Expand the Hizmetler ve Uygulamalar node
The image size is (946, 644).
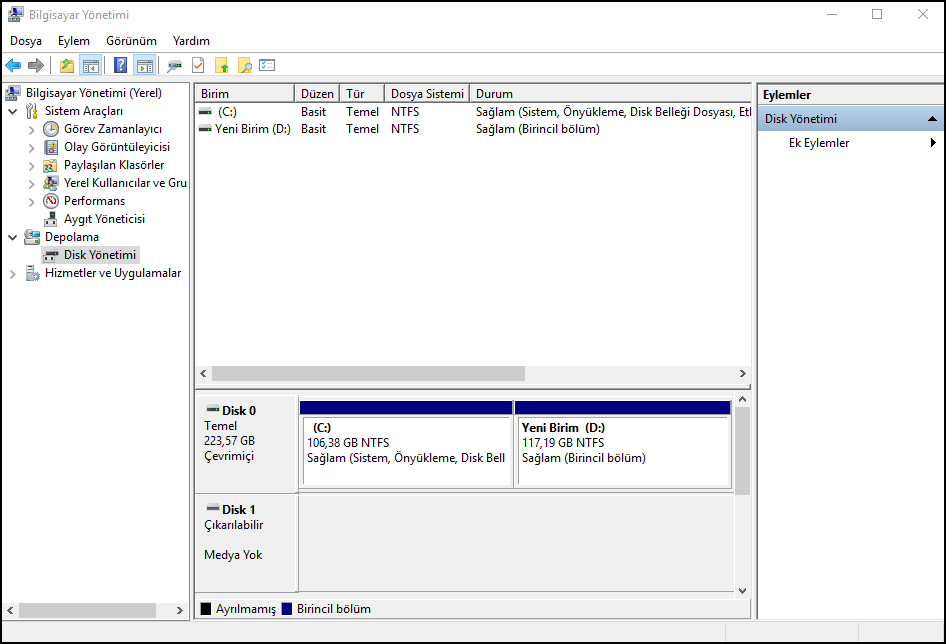[x=13, y=273]
